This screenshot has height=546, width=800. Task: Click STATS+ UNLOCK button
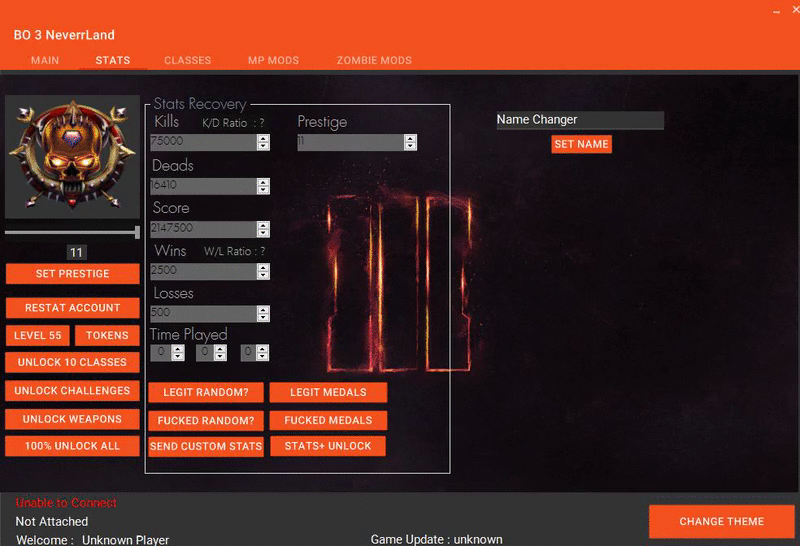click(328, 446)
